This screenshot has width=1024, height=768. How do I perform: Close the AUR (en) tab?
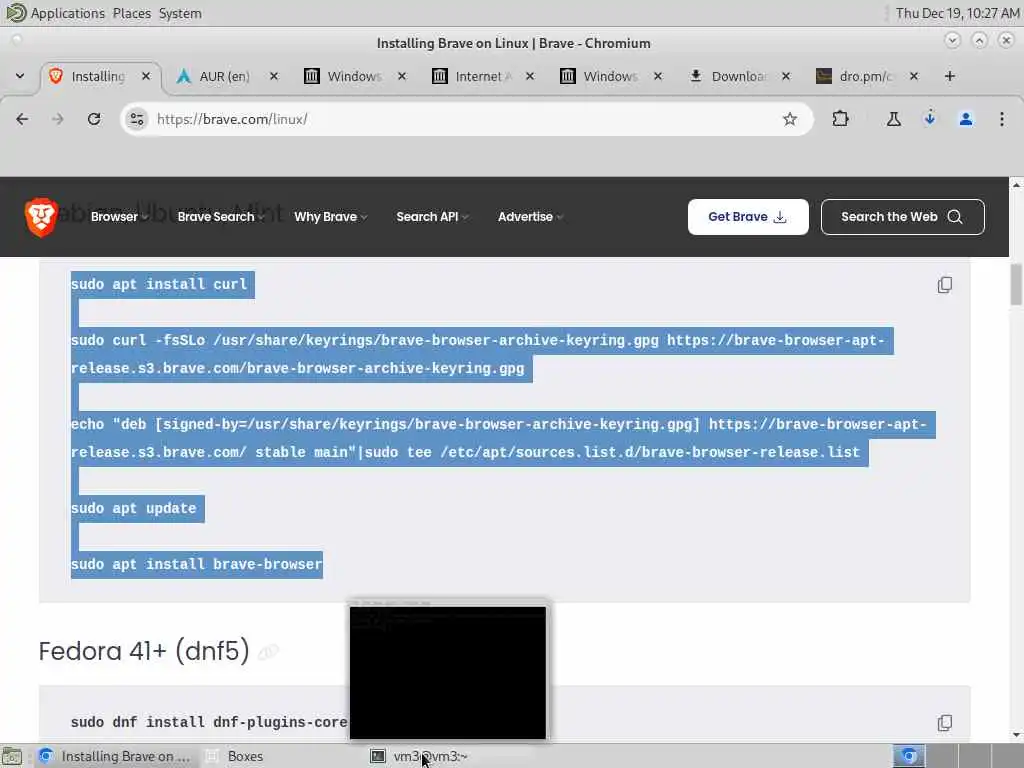click(274, 76)
